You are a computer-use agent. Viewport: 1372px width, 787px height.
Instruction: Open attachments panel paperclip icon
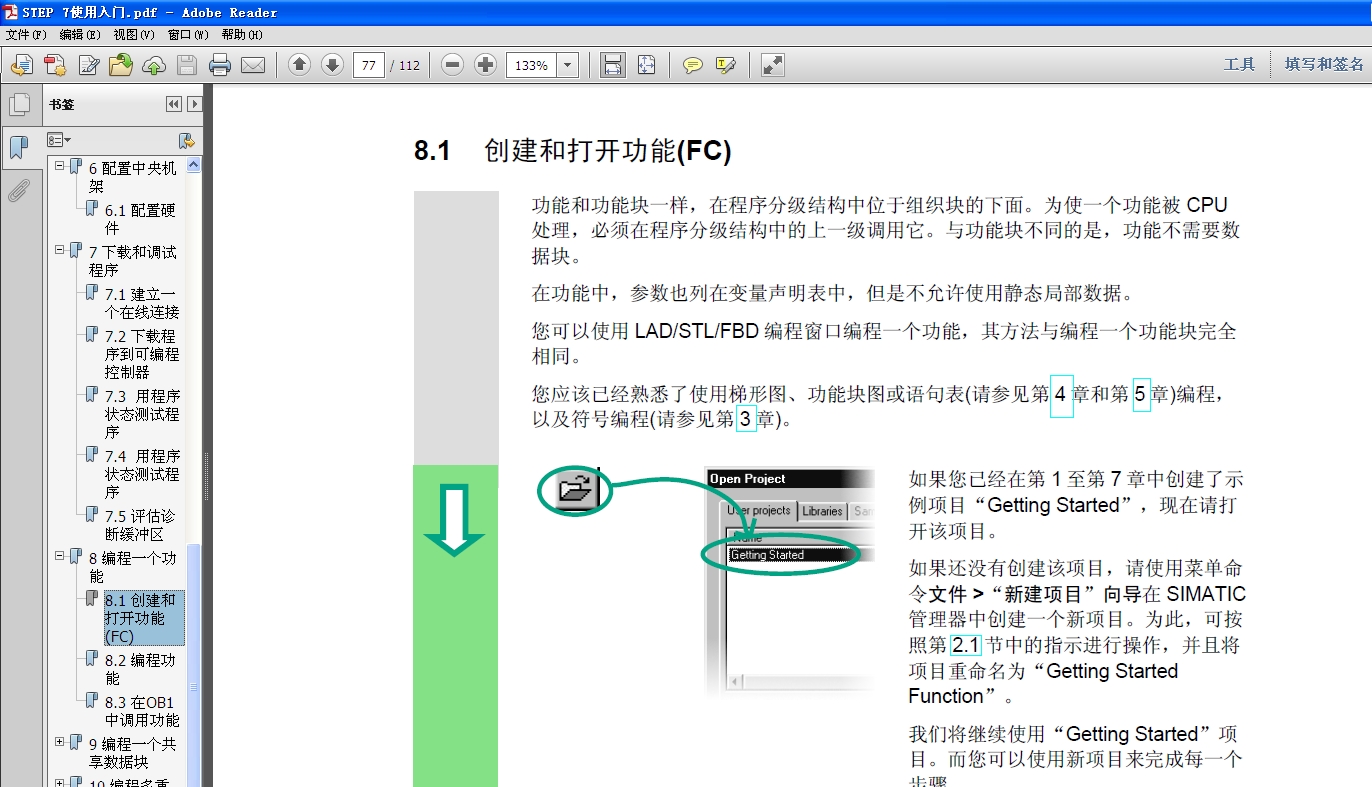coord(19,190)
